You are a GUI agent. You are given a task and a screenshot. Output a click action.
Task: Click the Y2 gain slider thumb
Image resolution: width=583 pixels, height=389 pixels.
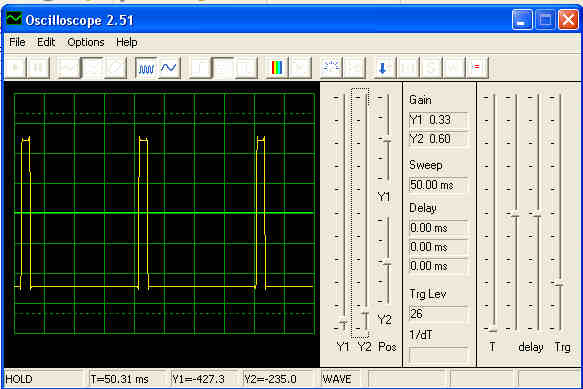tap(365, 313)
